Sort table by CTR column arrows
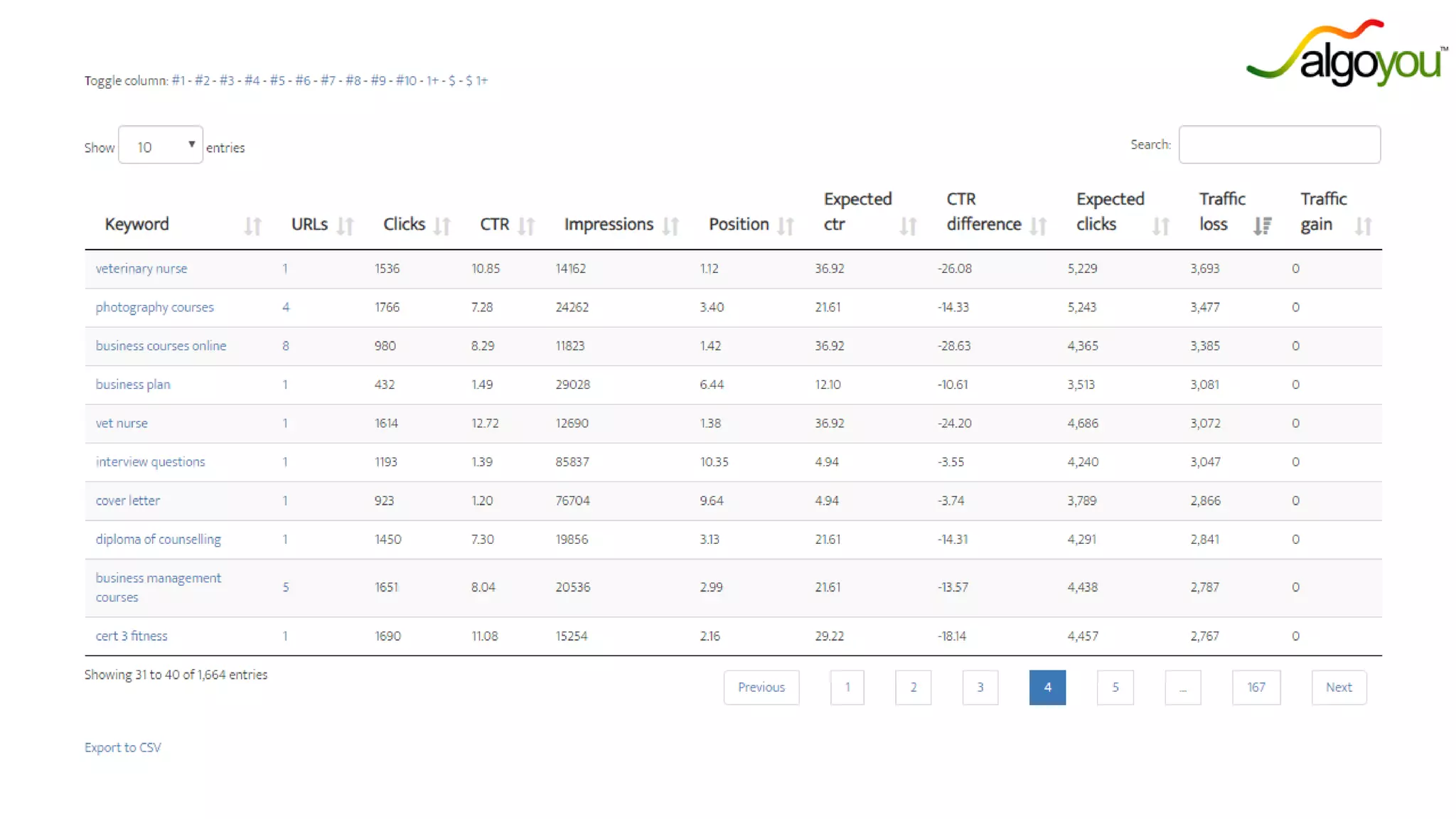Screen dimensions: 1456x819 [526, 226]
